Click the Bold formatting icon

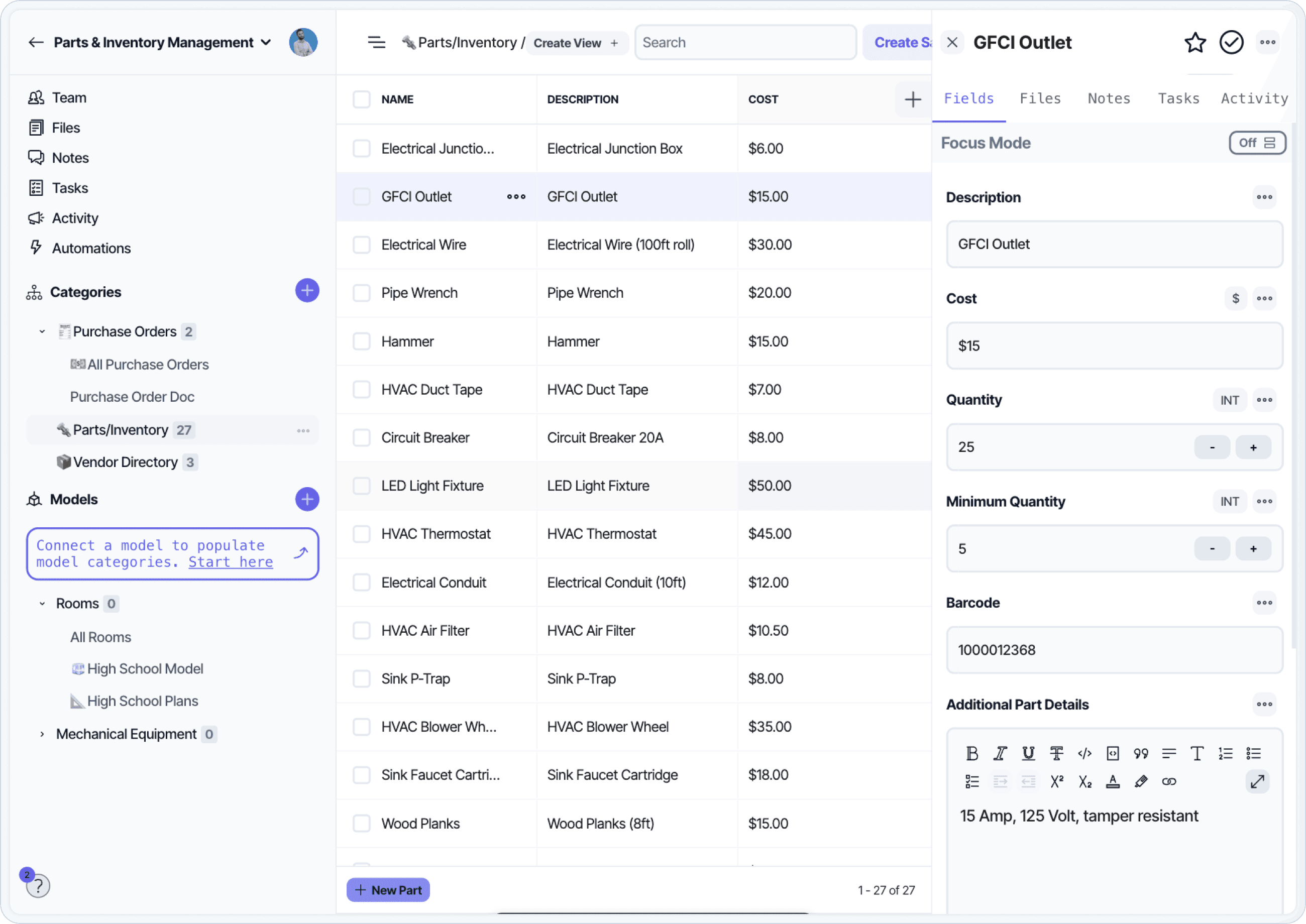(972, 754)
